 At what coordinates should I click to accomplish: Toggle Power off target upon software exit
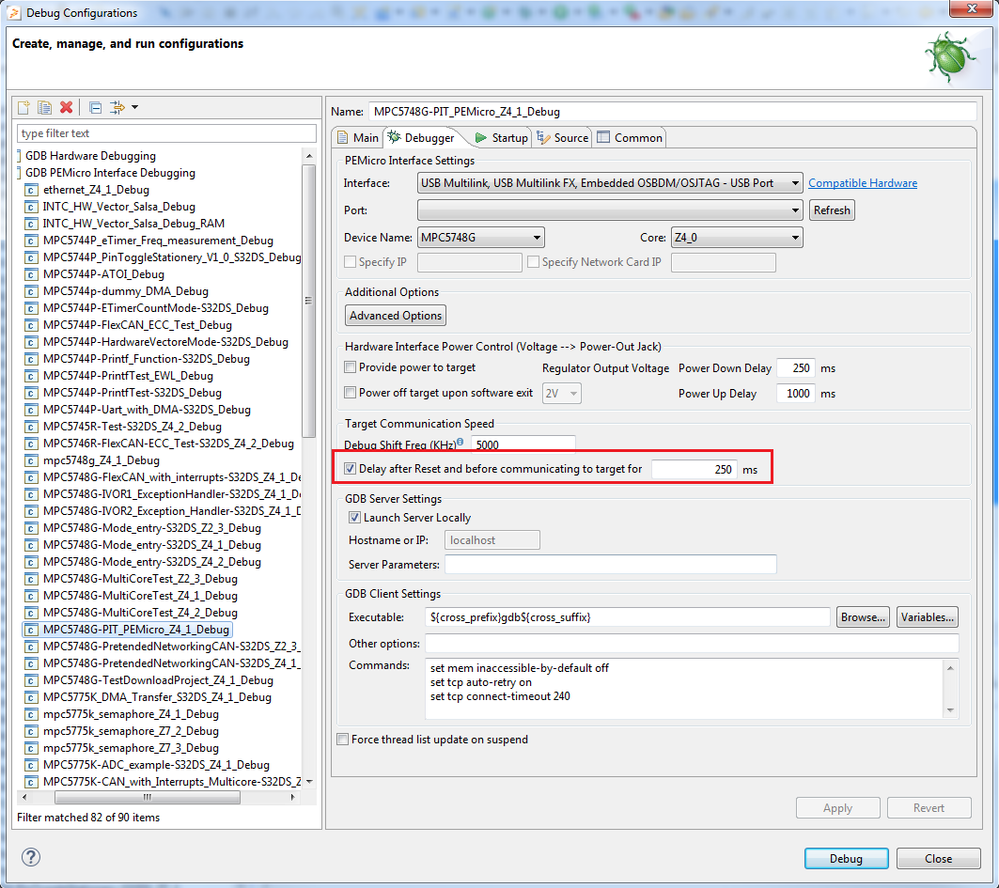(x=350, y=392)
